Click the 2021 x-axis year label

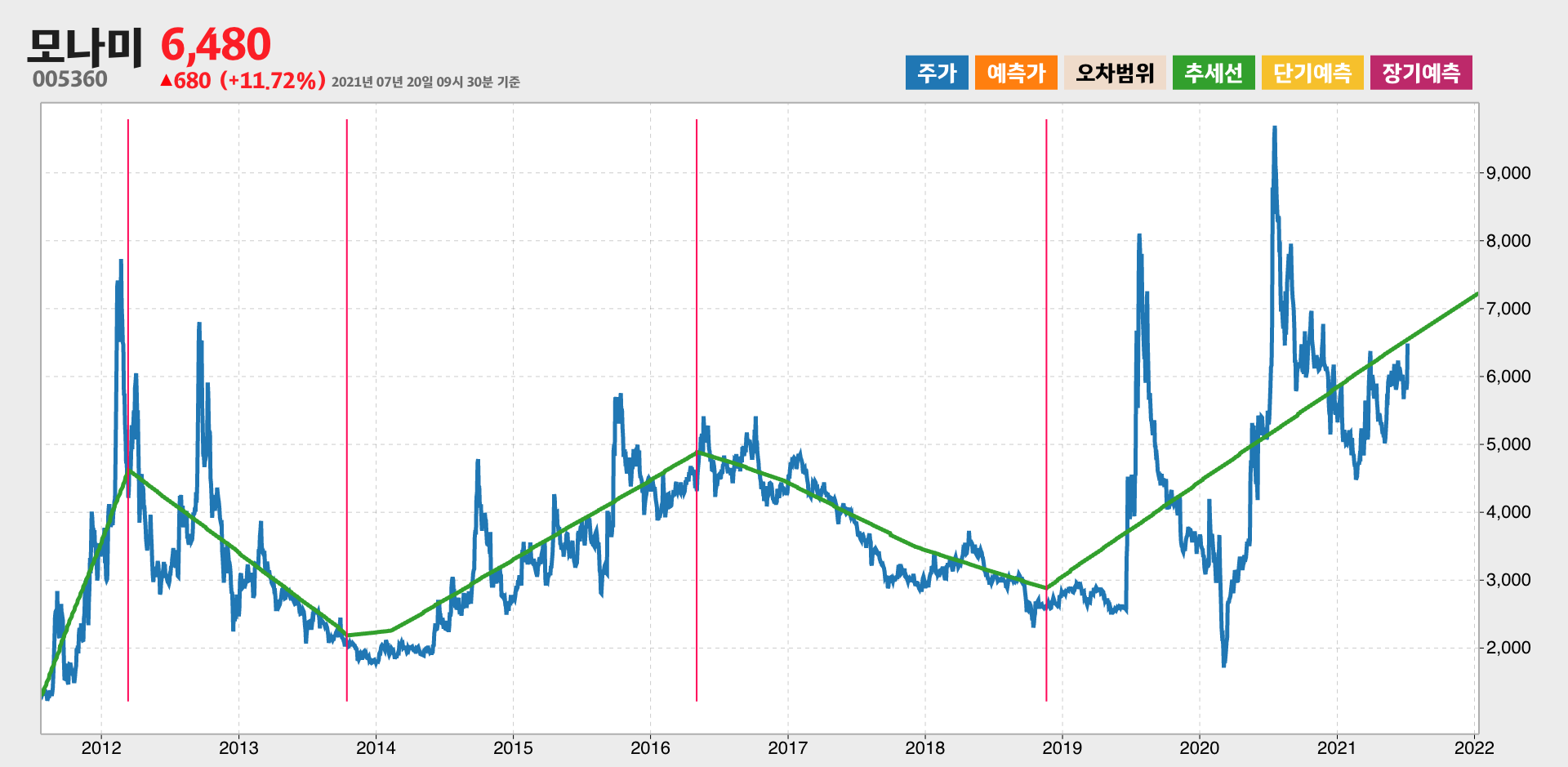click(1337, 748)
